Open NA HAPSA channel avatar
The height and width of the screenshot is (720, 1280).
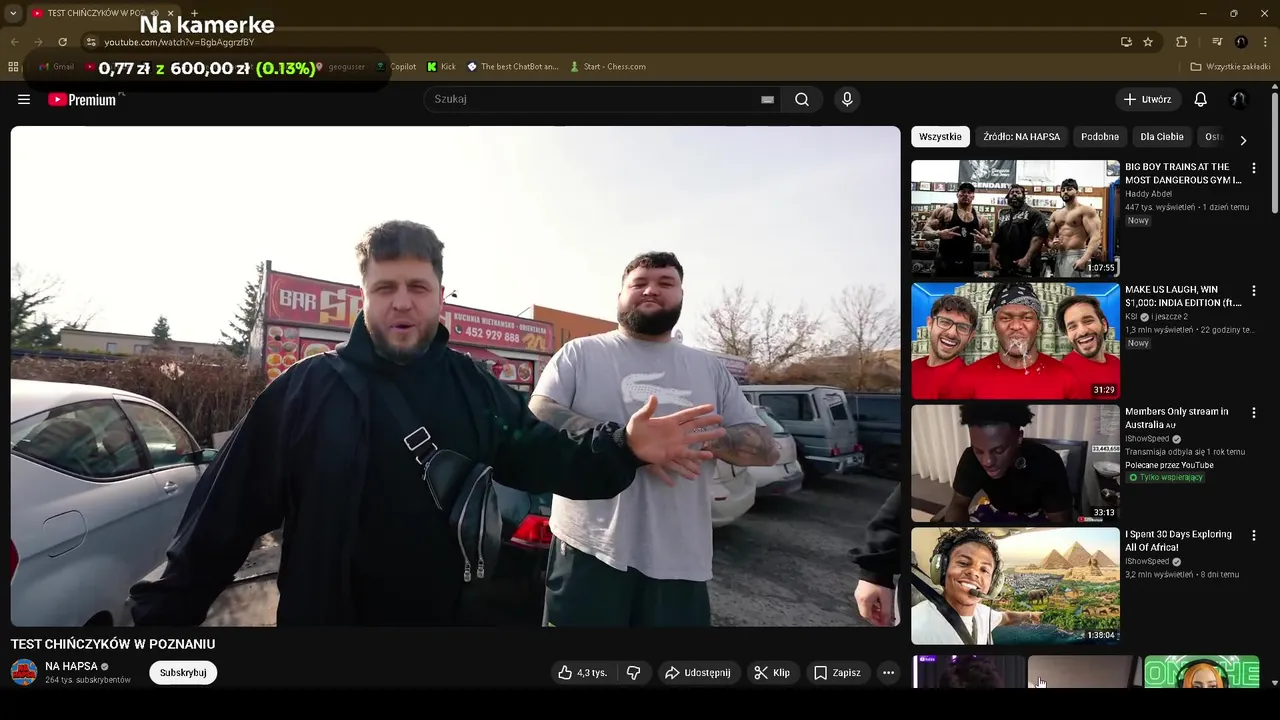click(x=24, y=672)
